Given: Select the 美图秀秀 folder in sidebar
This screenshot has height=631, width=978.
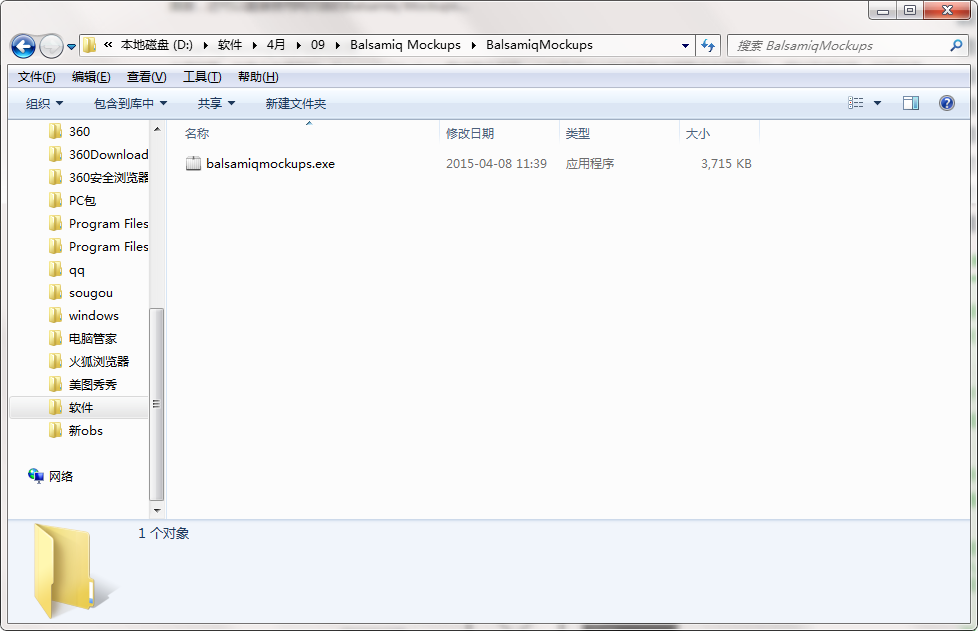Looking at the screenshot, I should click(92, 385).
